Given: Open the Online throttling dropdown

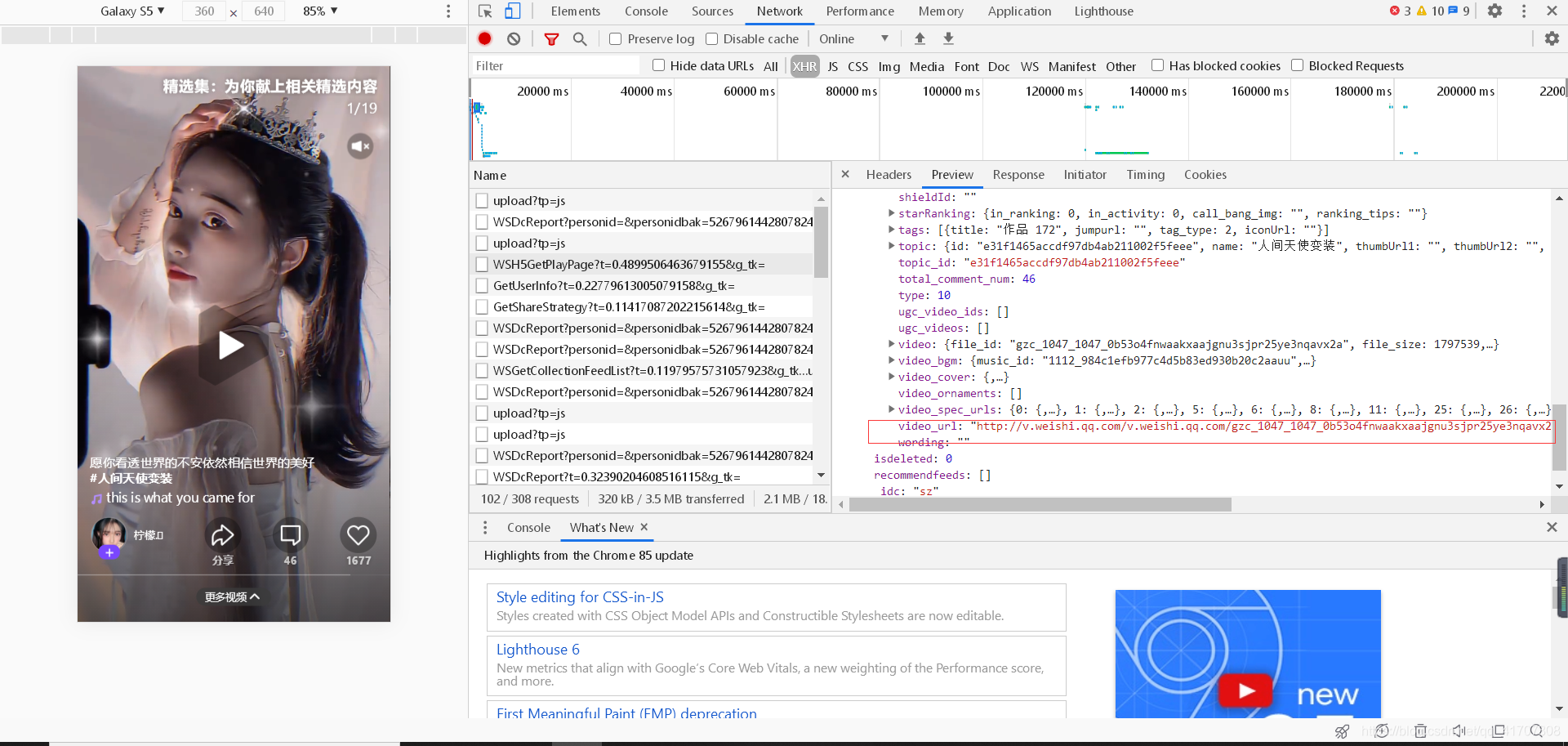Looking at the screenshot, I should pyautogui.click(x=853, y=38).
